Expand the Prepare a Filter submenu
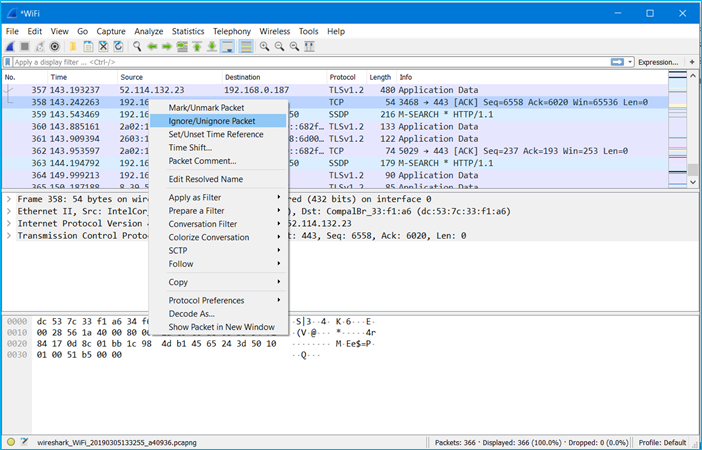 point(218,211)
